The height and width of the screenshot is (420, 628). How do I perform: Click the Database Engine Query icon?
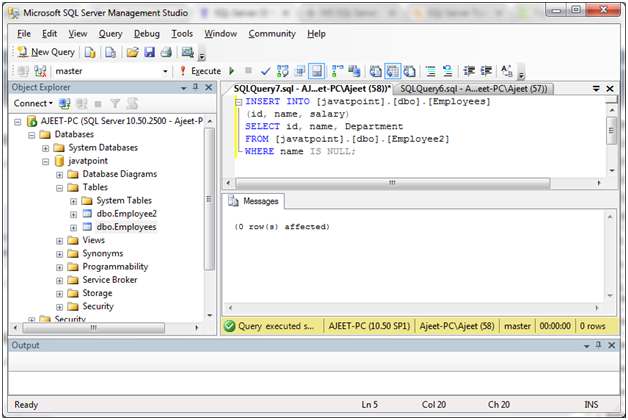(x=90, y=52)
